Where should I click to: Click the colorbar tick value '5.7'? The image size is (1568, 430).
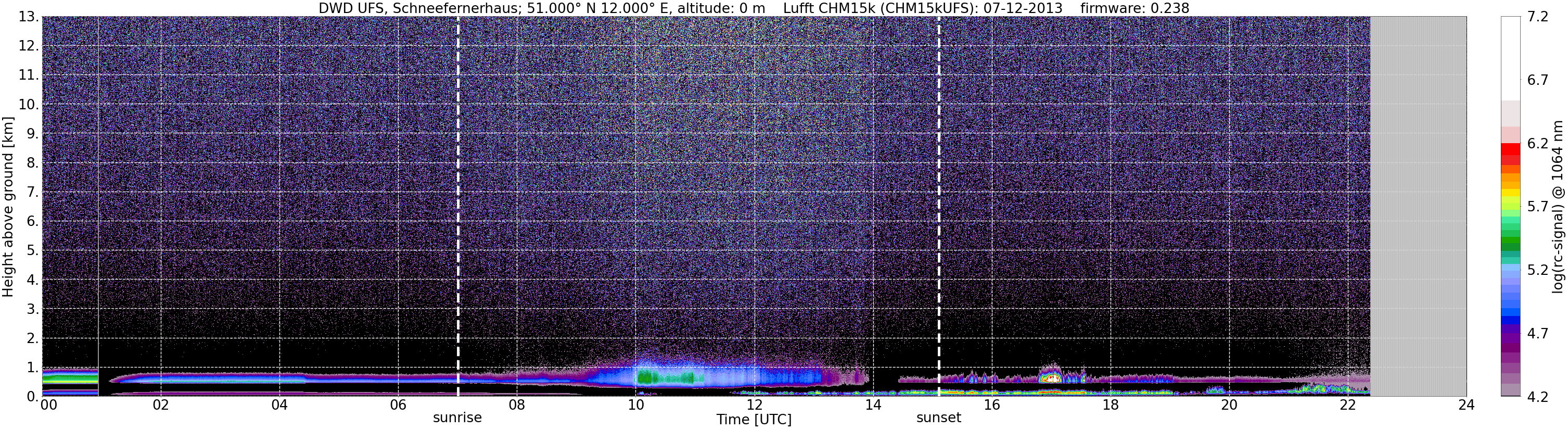coord(1538,207)
